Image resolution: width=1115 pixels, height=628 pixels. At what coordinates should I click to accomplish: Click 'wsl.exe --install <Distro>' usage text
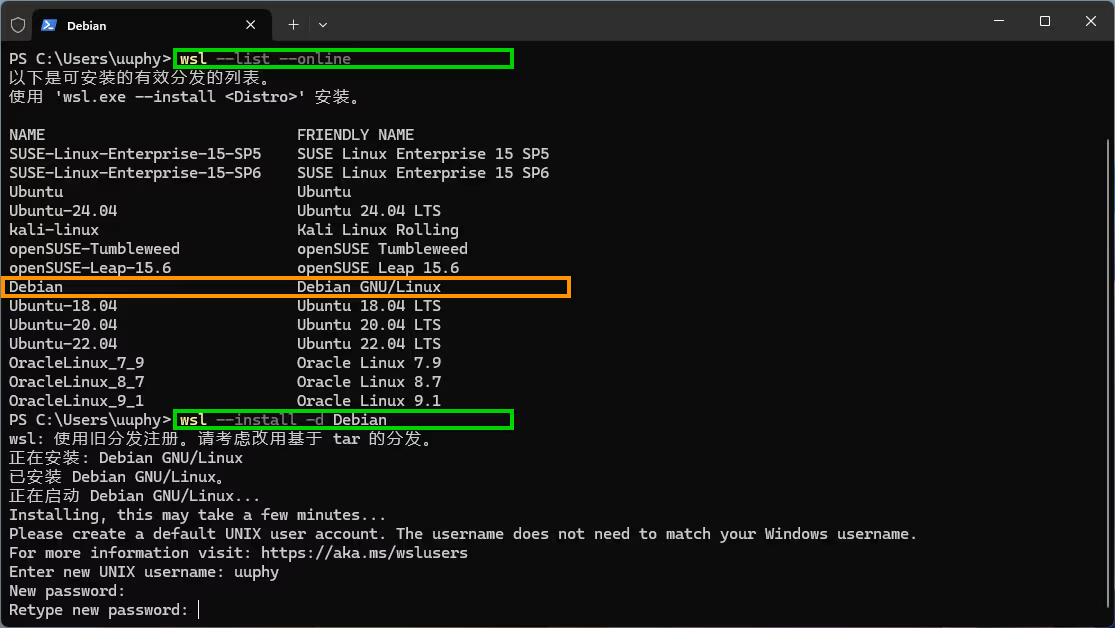pos(180,97)
